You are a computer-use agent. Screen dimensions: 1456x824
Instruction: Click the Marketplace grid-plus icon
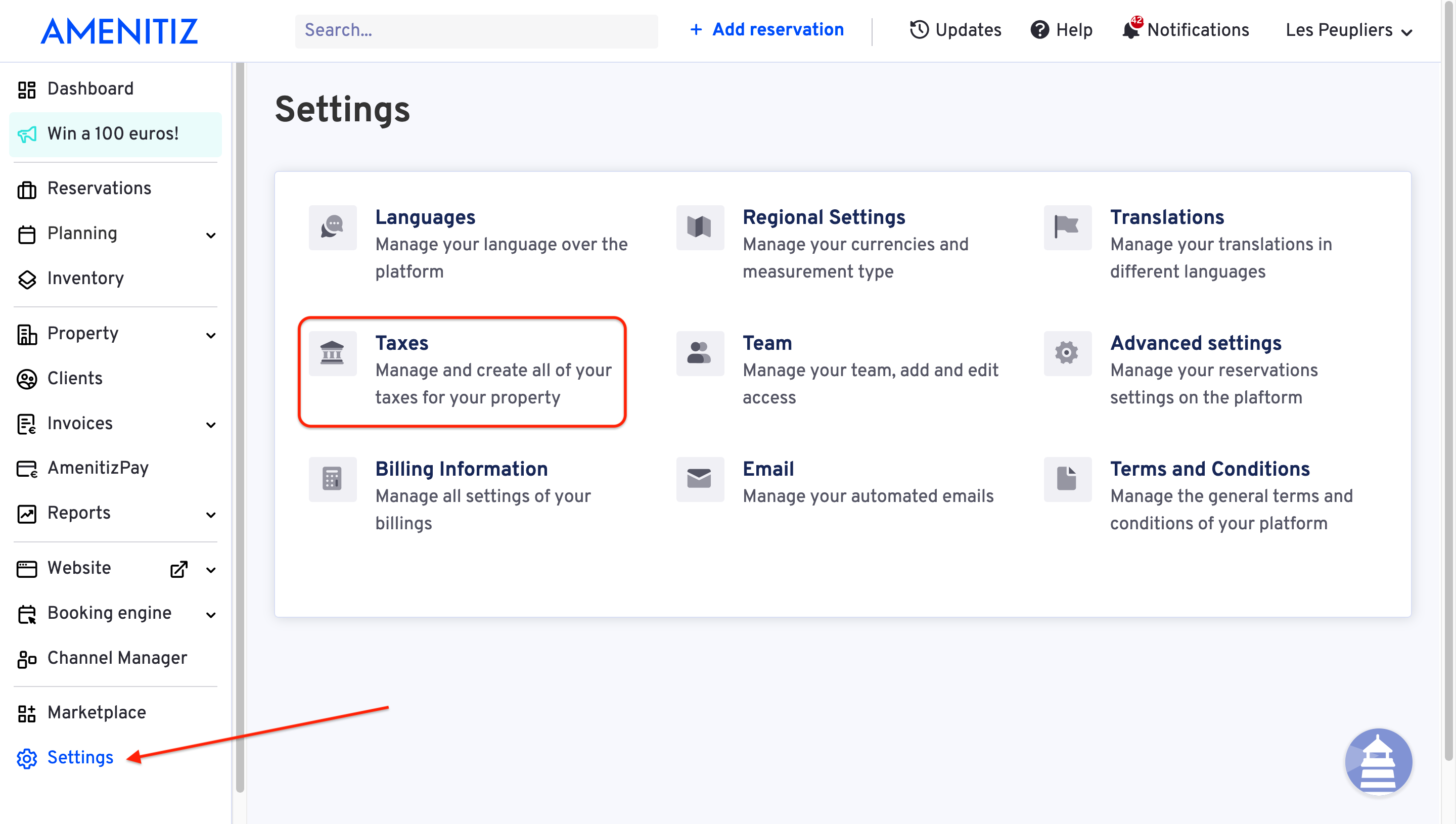(27, 714)
